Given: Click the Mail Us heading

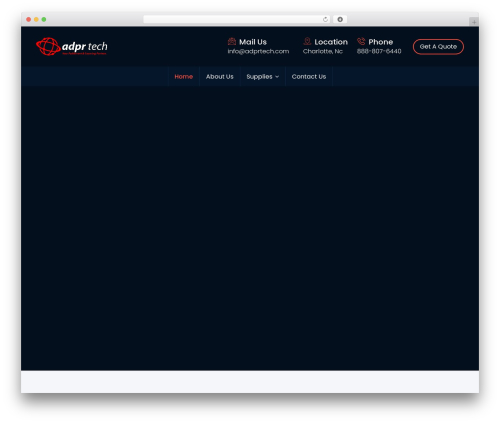Looking at the screenshot, I should point(253,42).
